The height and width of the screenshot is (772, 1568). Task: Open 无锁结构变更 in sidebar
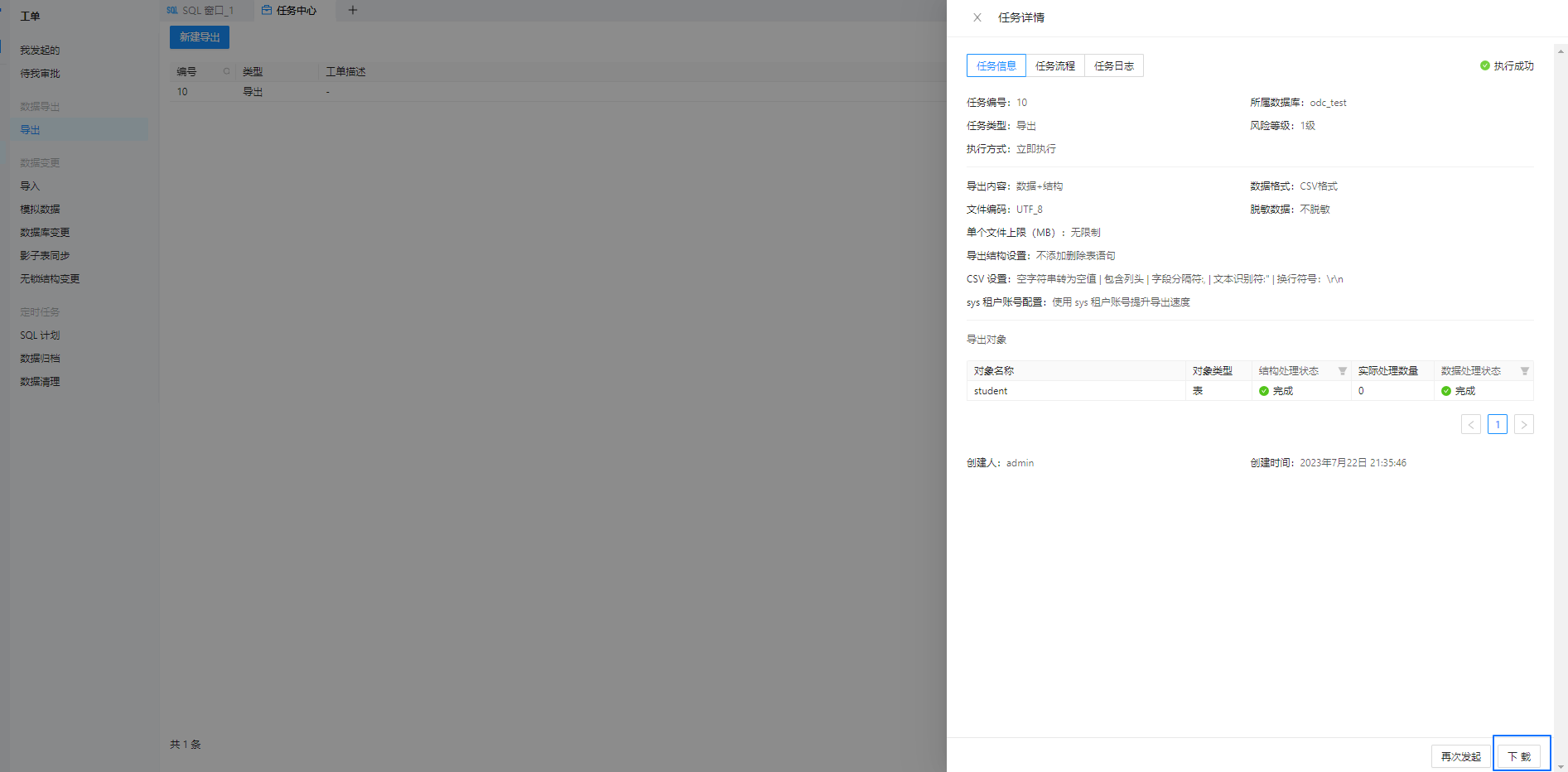[x=50, y=279]
